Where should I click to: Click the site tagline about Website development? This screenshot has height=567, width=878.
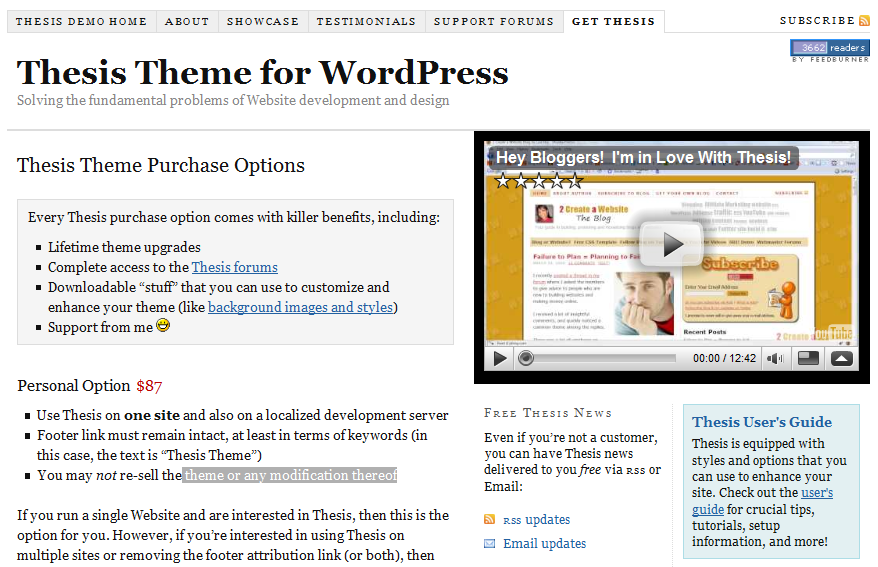point(233,100)
